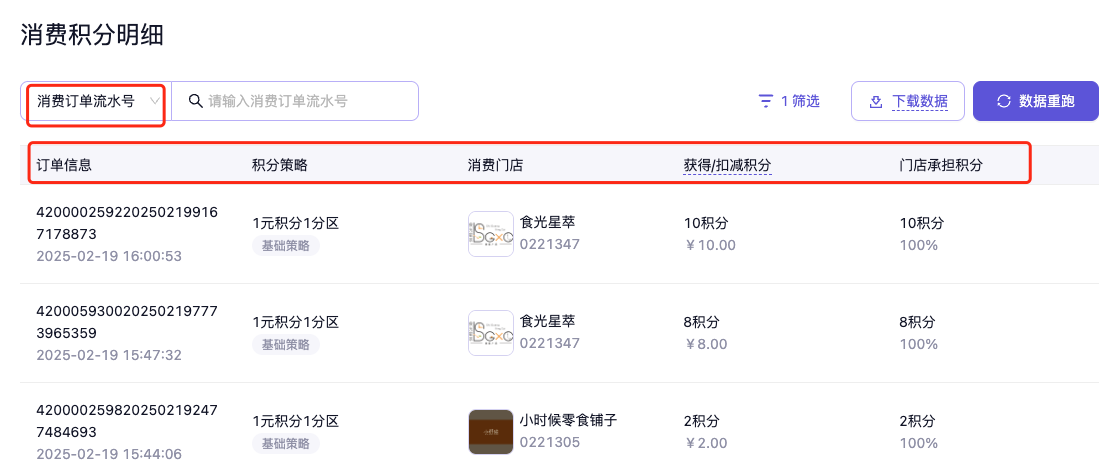1119x476 pixels.
Task: Click the 小时候零食铺子 store thumbnail
Action: point(491,432)
